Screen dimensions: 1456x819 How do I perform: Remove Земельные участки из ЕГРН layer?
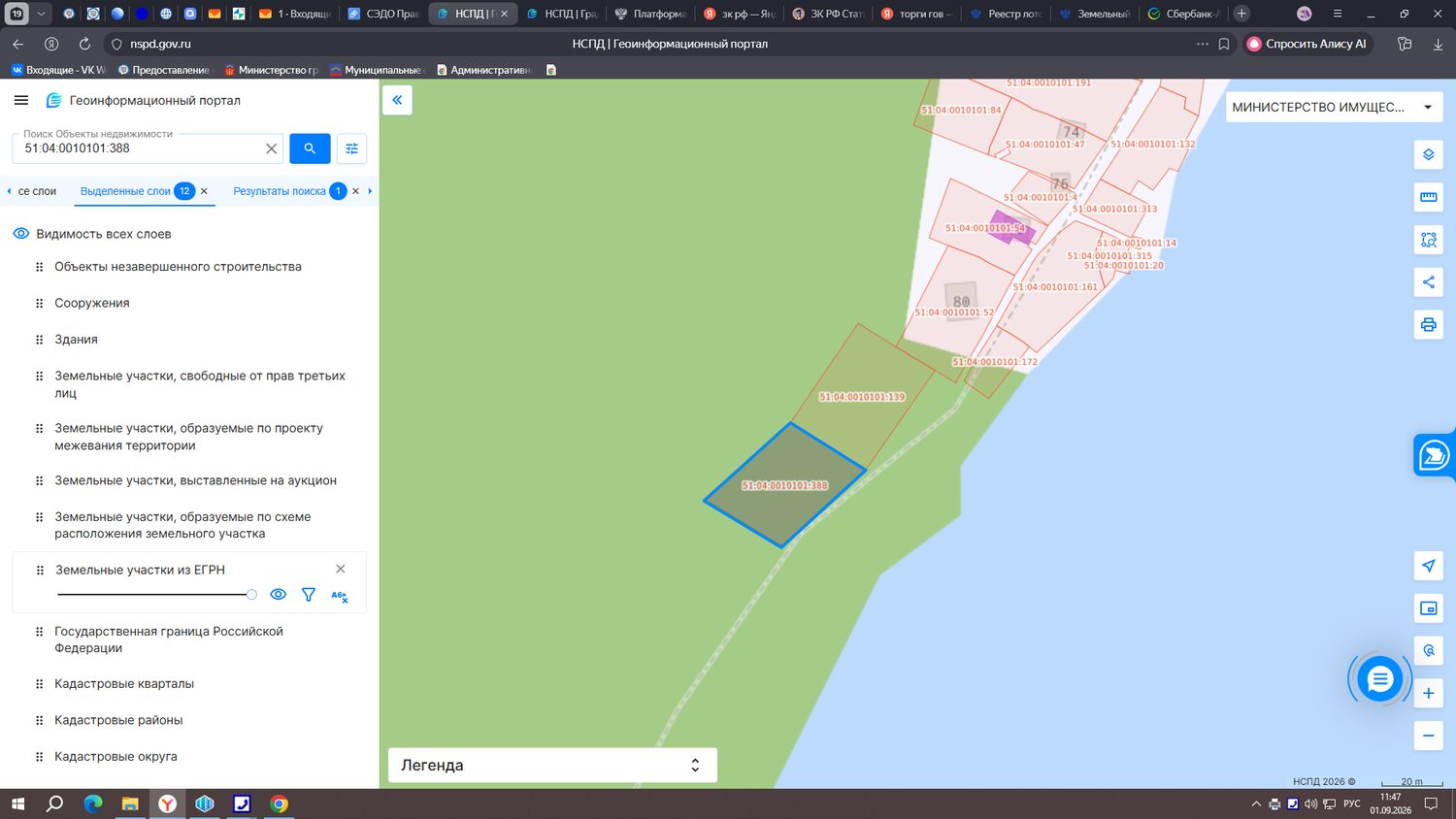click(340, 569)
